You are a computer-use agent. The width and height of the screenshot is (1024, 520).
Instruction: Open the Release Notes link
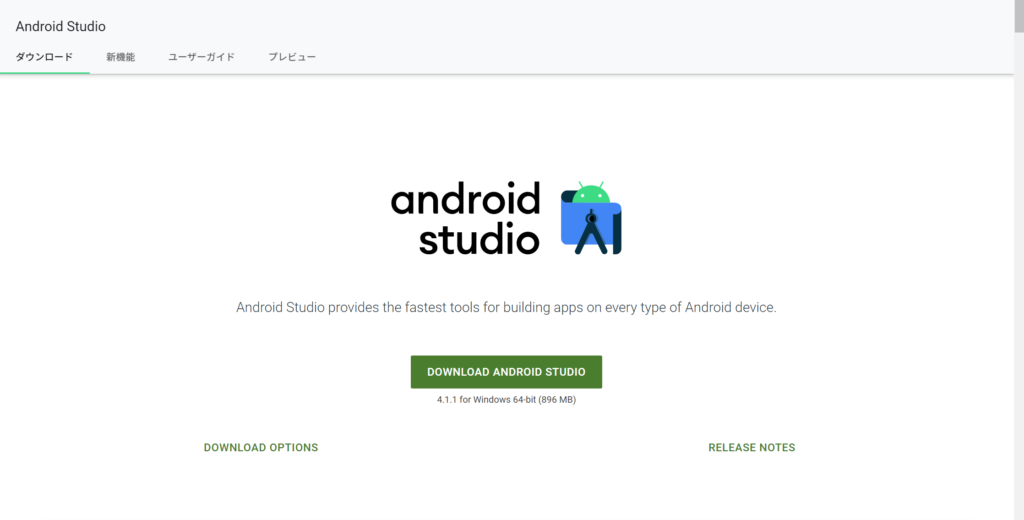[x=752, y=447]
